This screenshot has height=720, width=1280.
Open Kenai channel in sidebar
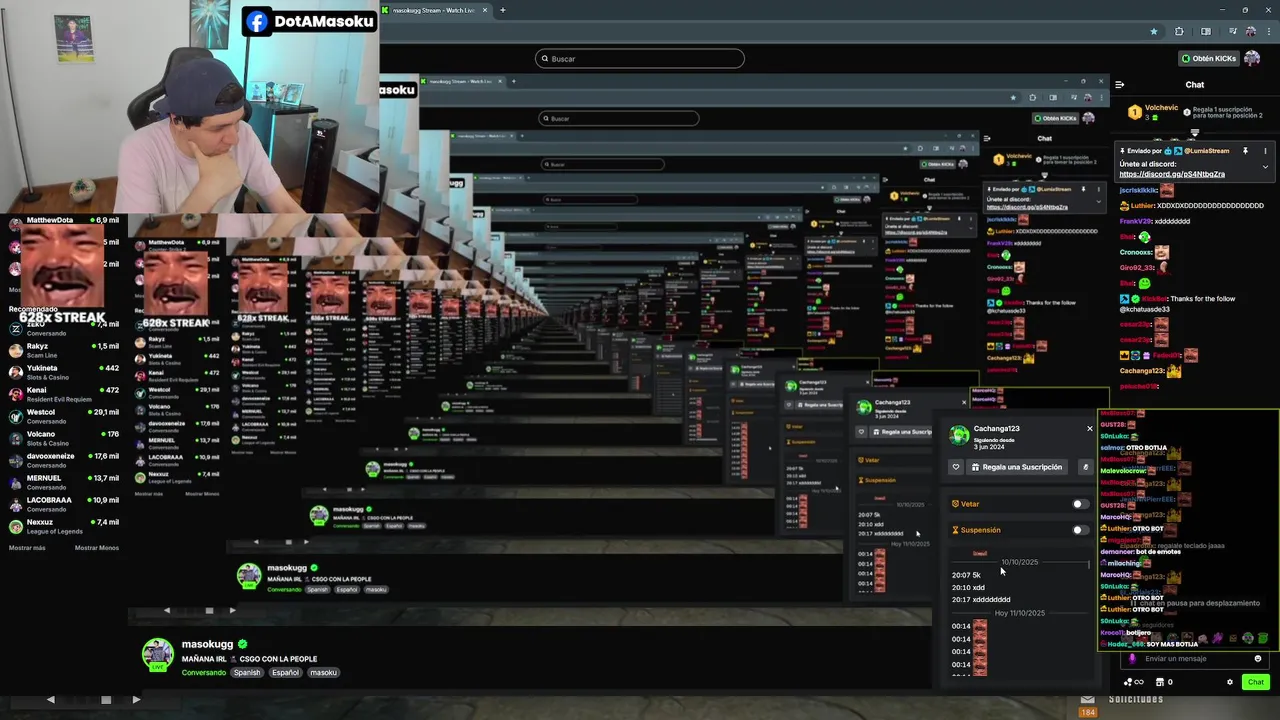64,394
